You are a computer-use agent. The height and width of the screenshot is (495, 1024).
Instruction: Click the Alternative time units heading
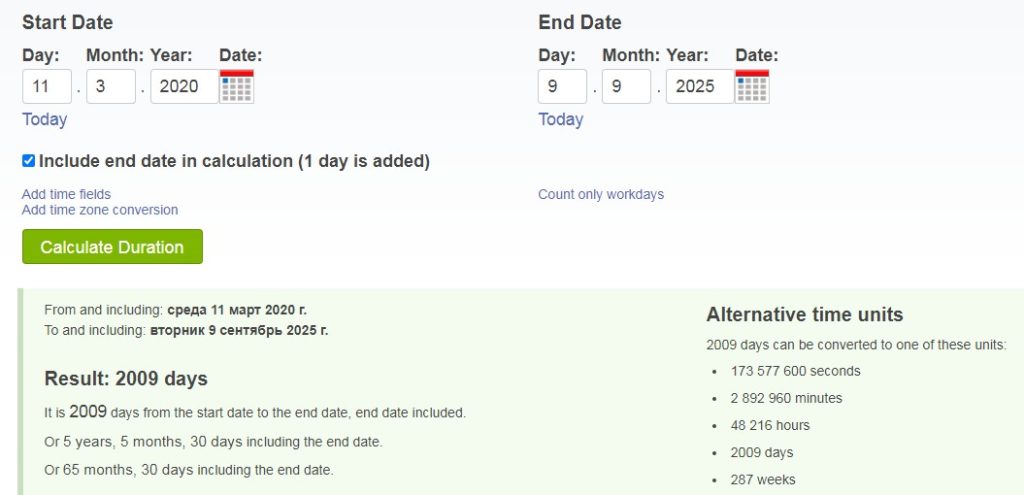[804, 315]
